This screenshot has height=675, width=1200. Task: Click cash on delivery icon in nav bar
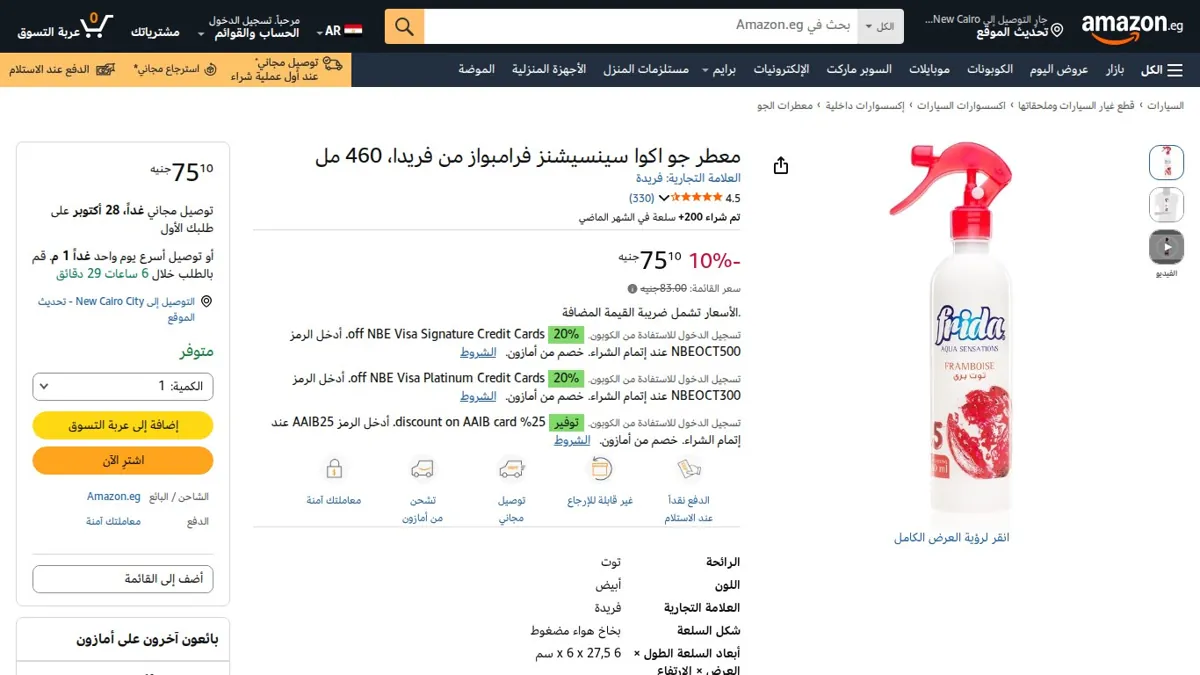click(104, 70)
